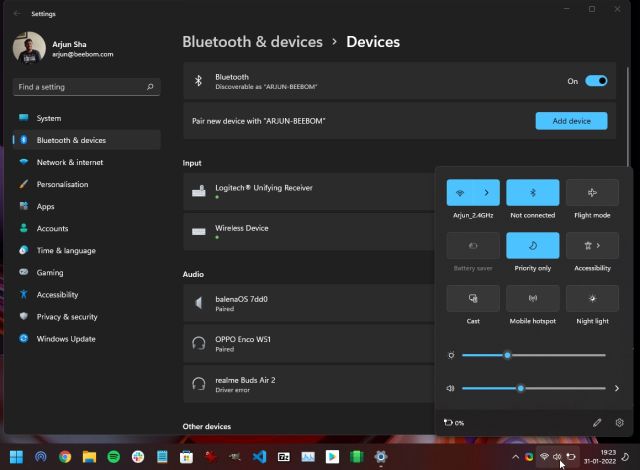
Task: Click Wi-Fi icon in system tray
Action: 544,457
